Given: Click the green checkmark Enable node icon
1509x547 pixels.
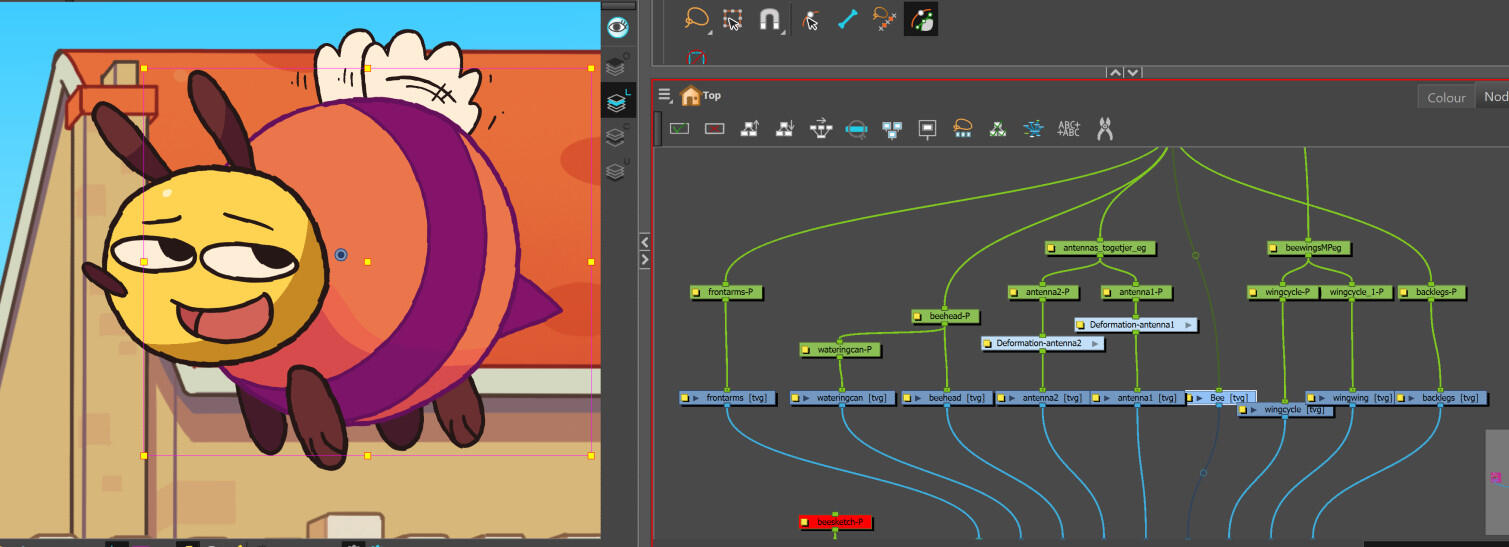Looking at the screenshot, I should click(x=680, y=128).
